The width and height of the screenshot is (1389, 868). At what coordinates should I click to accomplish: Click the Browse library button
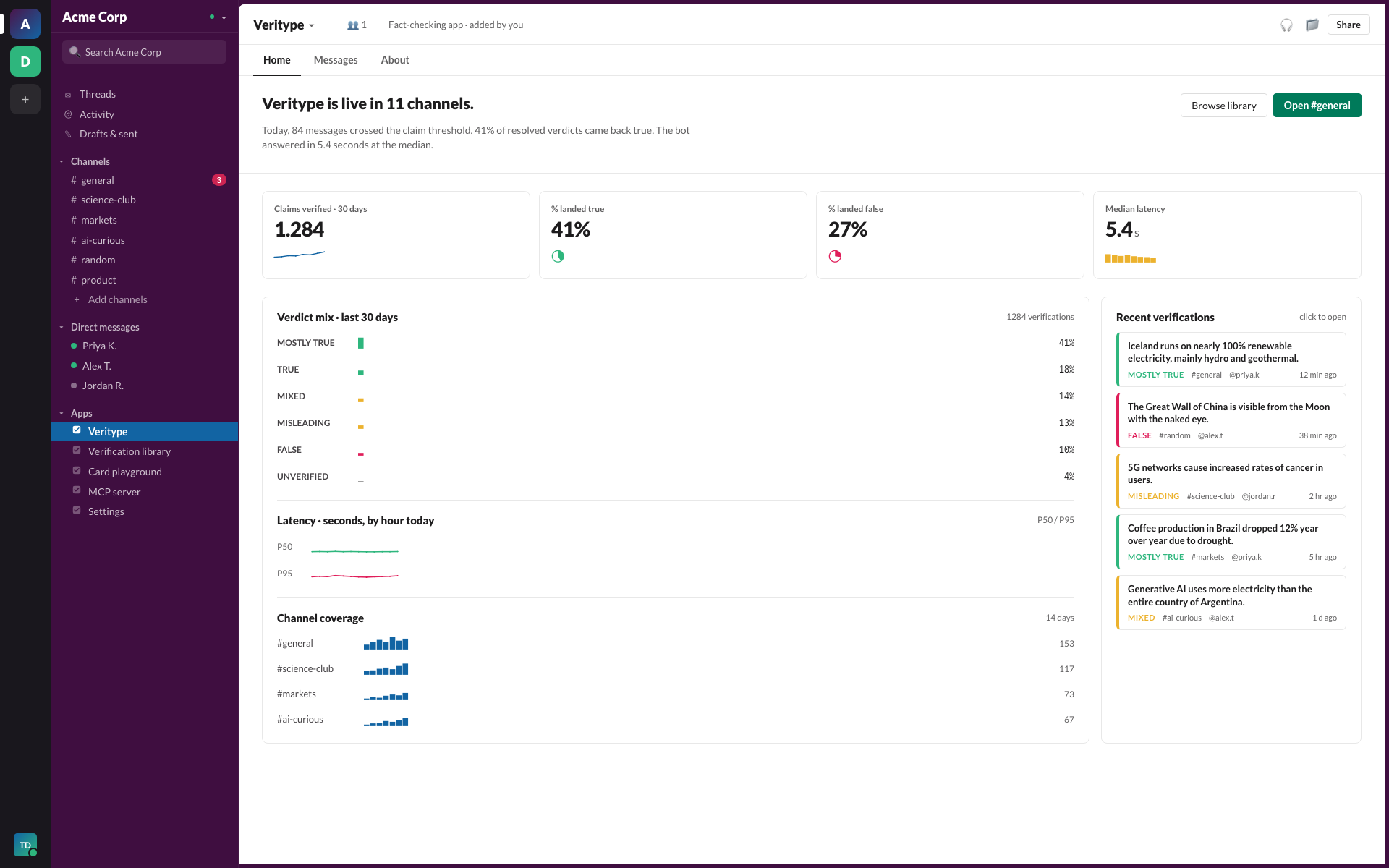(1223, 106)
